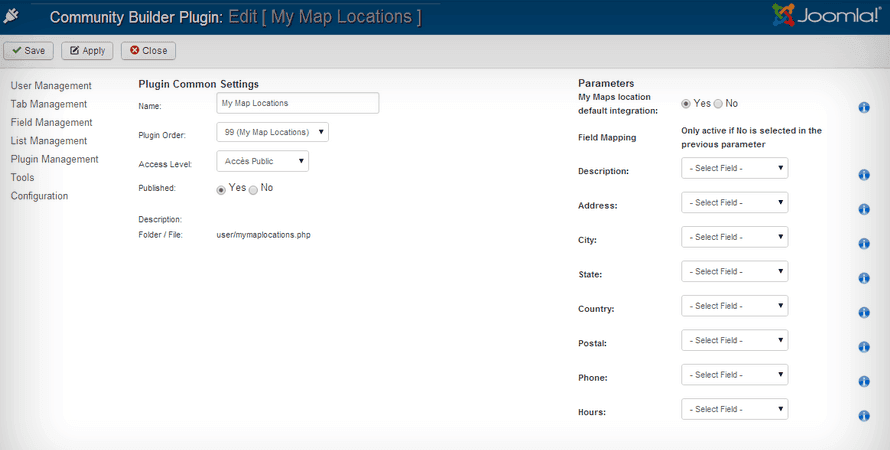
Task: Set Published to No
Action: point(253,189)
